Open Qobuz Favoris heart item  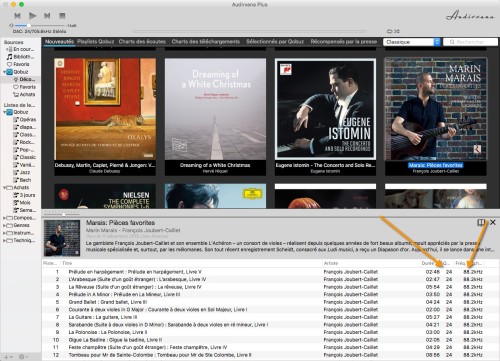pyautogui.click(x=24, y=87)
